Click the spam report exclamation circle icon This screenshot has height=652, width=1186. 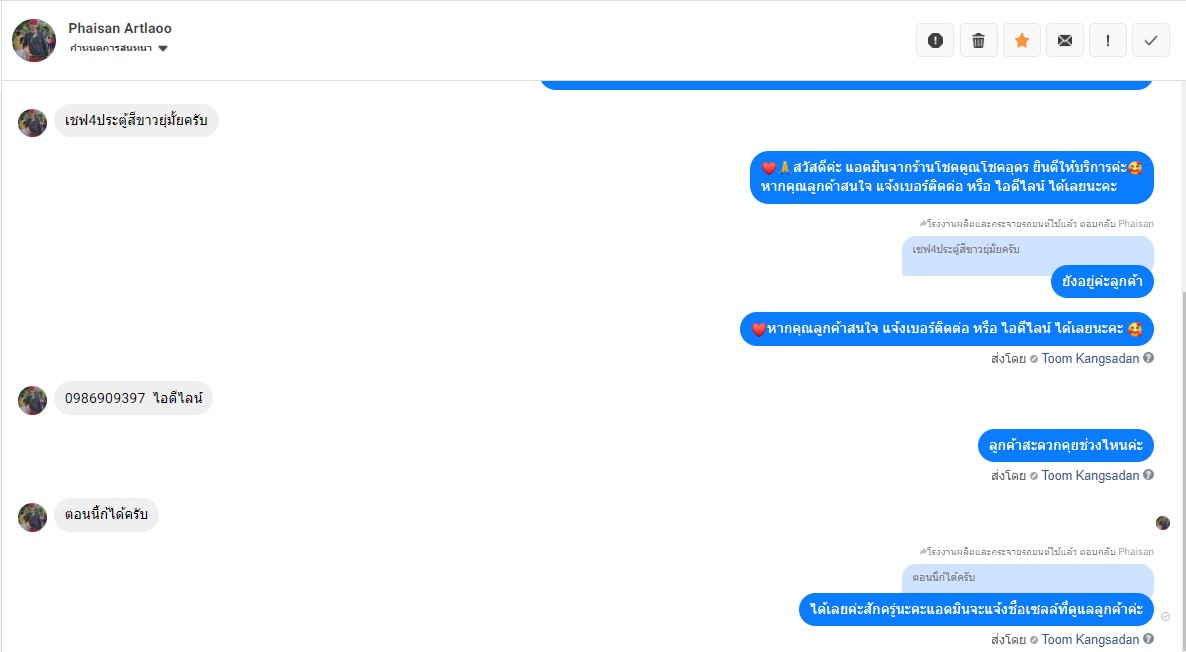[935, 41]
